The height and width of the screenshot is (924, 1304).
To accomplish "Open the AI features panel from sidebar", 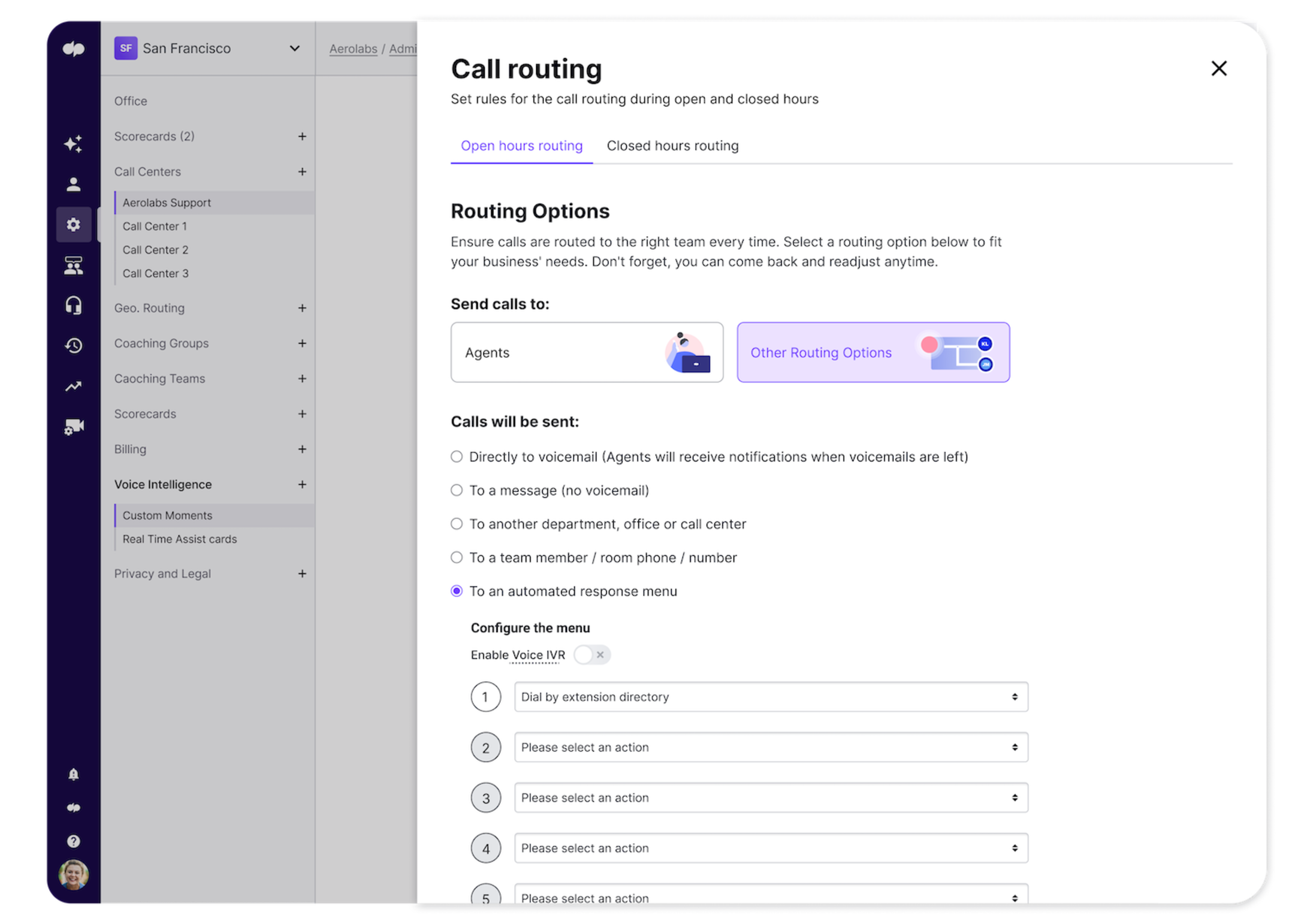I will pyautogui.click(x=73, y=143).
